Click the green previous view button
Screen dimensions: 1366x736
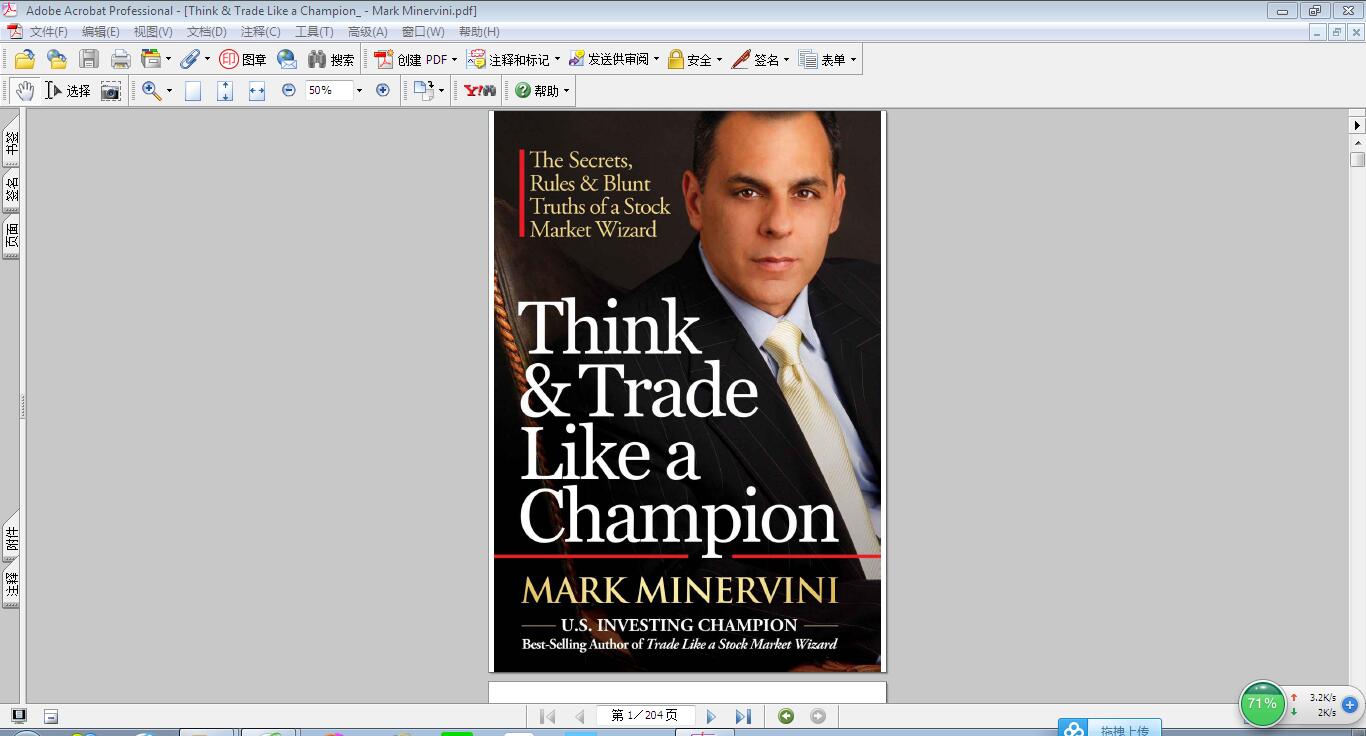tap(786, 716)
